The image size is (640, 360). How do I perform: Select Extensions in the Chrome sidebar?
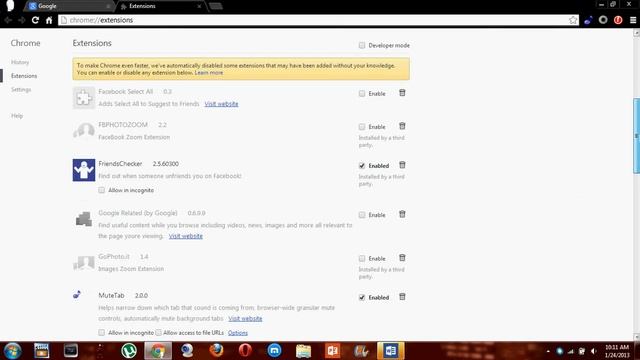(x=24, y=76)
